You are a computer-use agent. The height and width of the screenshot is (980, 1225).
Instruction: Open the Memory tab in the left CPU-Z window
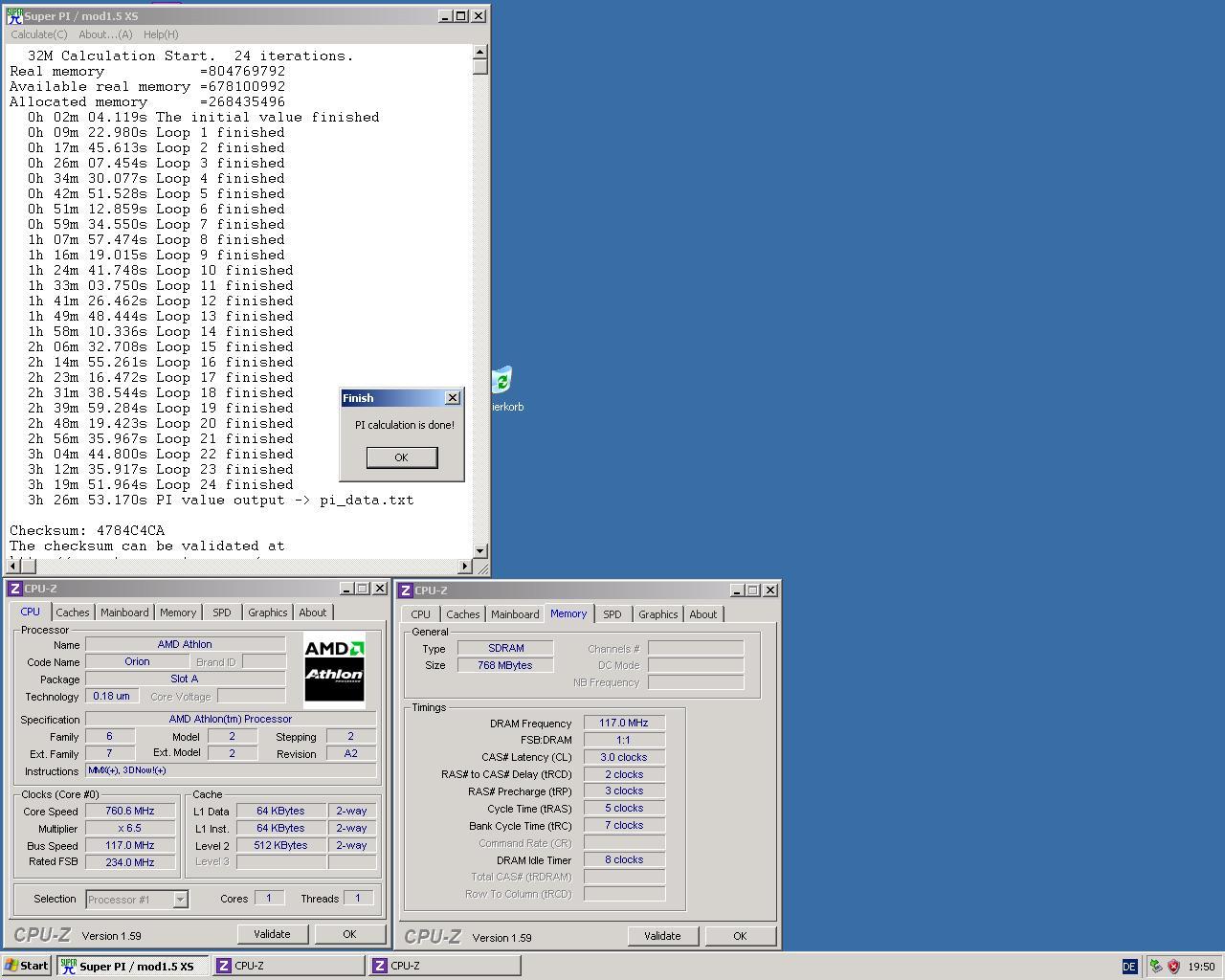pyautogui.click(x=178, y=612)
